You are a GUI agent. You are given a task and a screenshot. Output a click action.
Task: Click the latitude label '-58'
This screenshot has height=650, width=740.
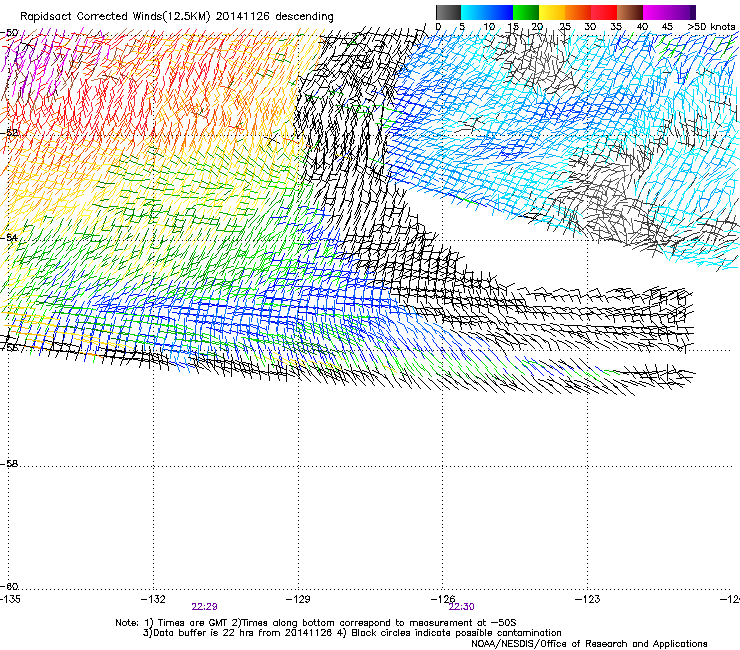(9, 464)
